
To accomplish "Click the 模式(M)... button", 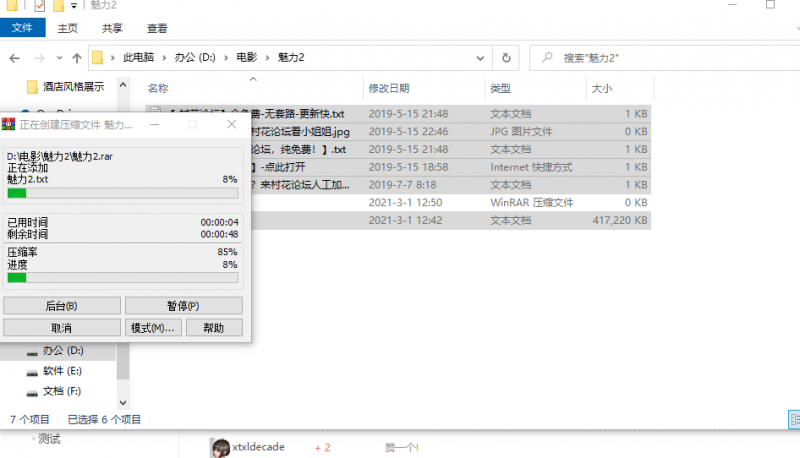I will pos(153,327).
